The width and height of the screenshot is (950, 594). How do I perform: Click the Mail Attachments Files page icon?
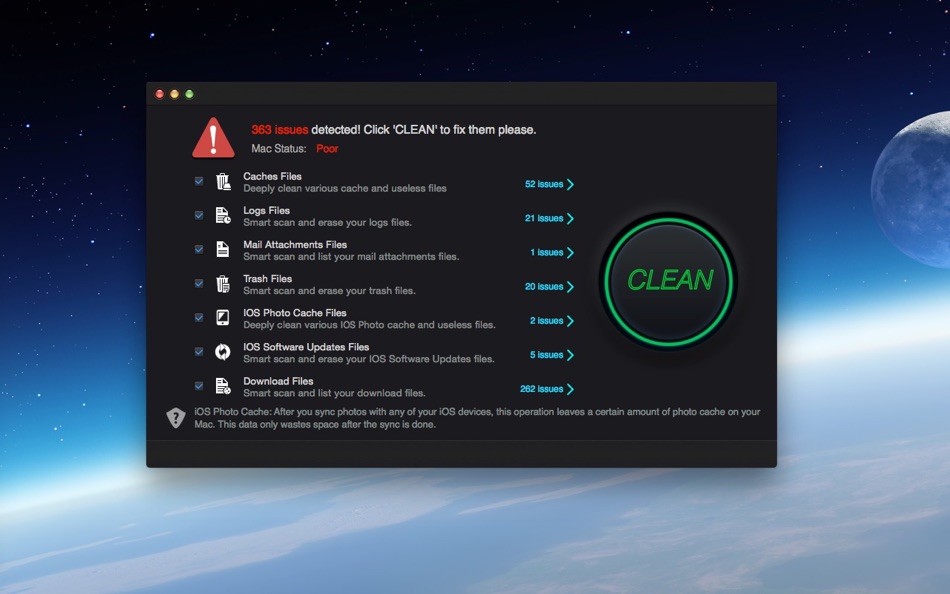coord(222,248)
